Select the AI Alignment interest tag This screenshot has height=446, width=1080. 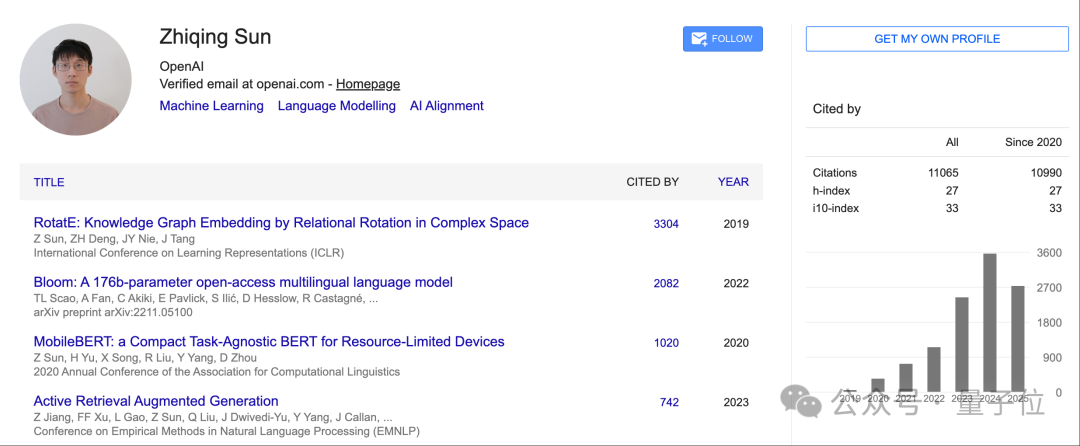click(446, 106)
